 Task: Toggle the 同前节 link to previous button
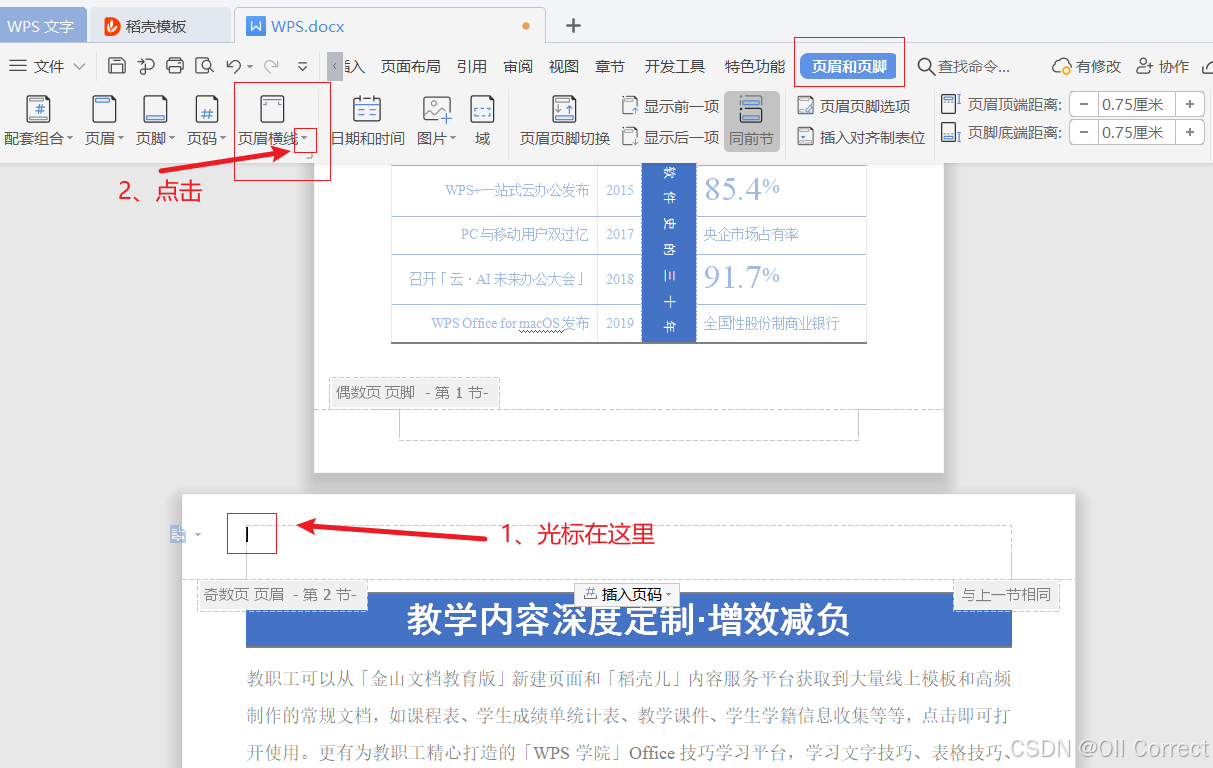751,122
